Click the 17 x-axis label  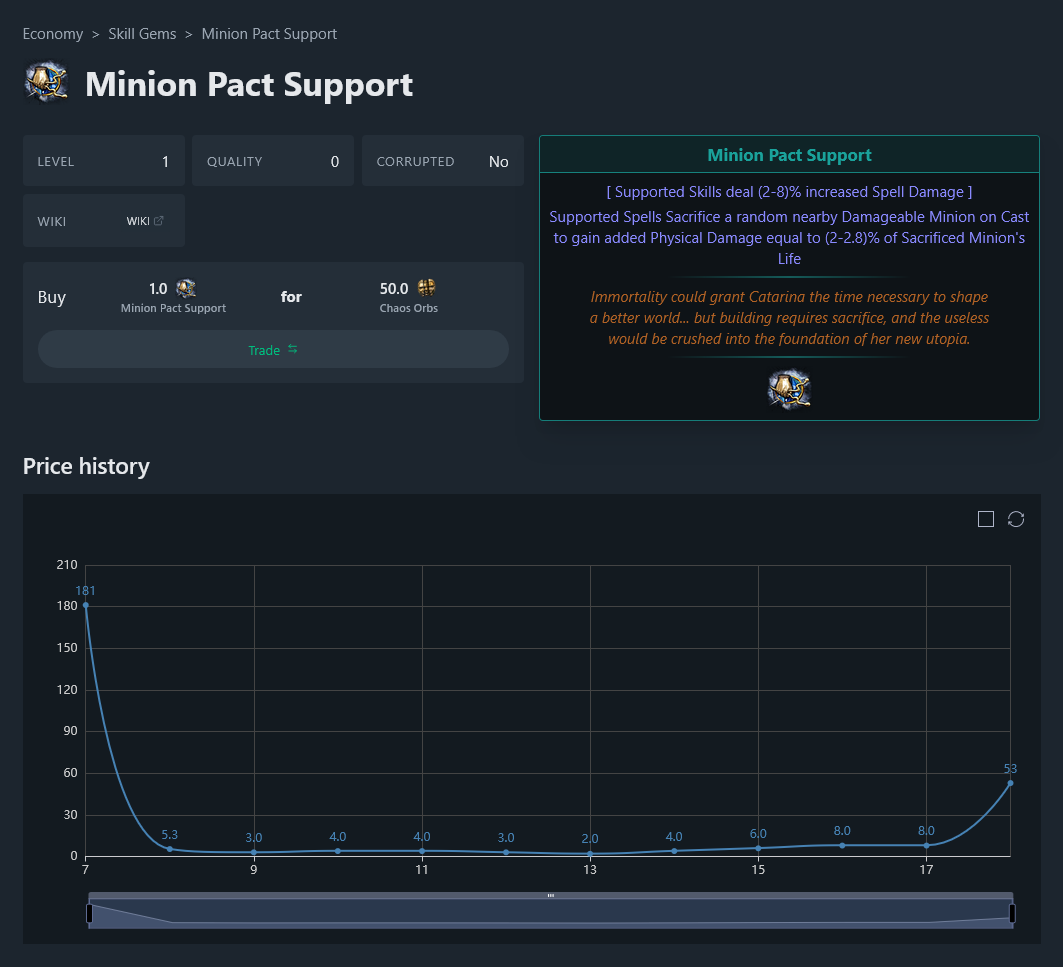(x=926, y=870)
